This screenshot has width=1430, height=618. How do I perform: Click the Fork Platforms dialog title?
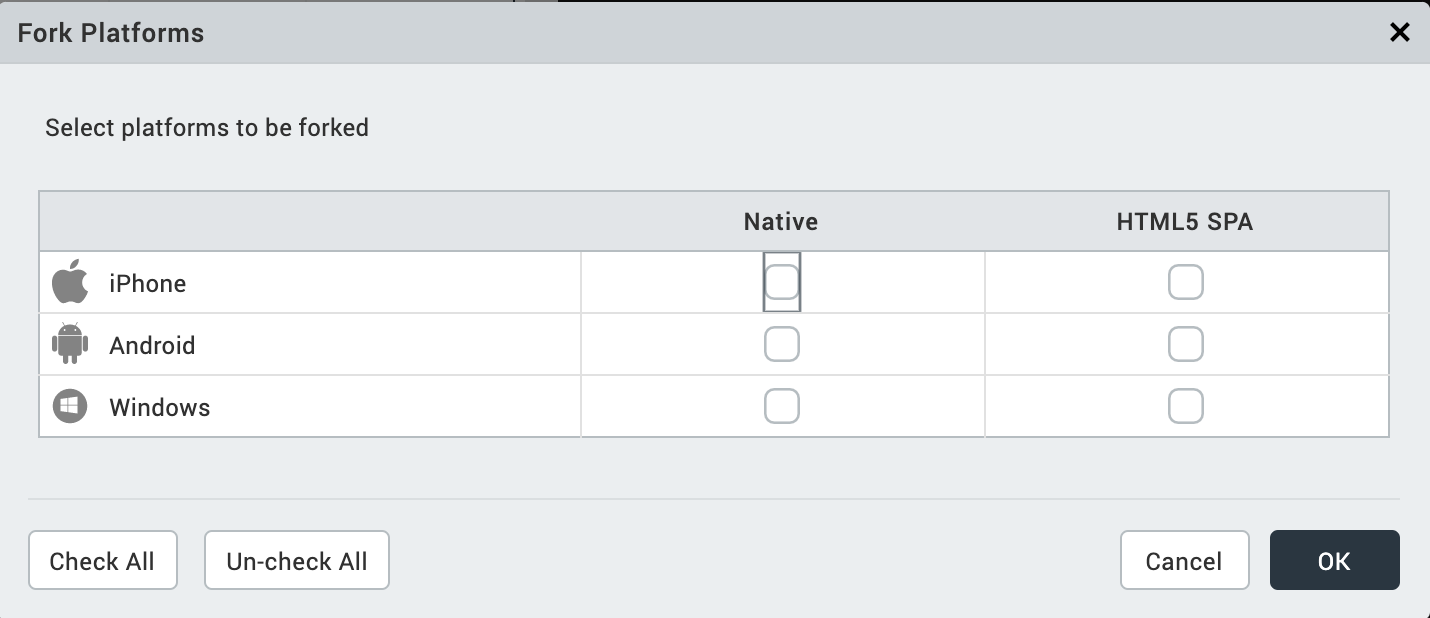111,33
